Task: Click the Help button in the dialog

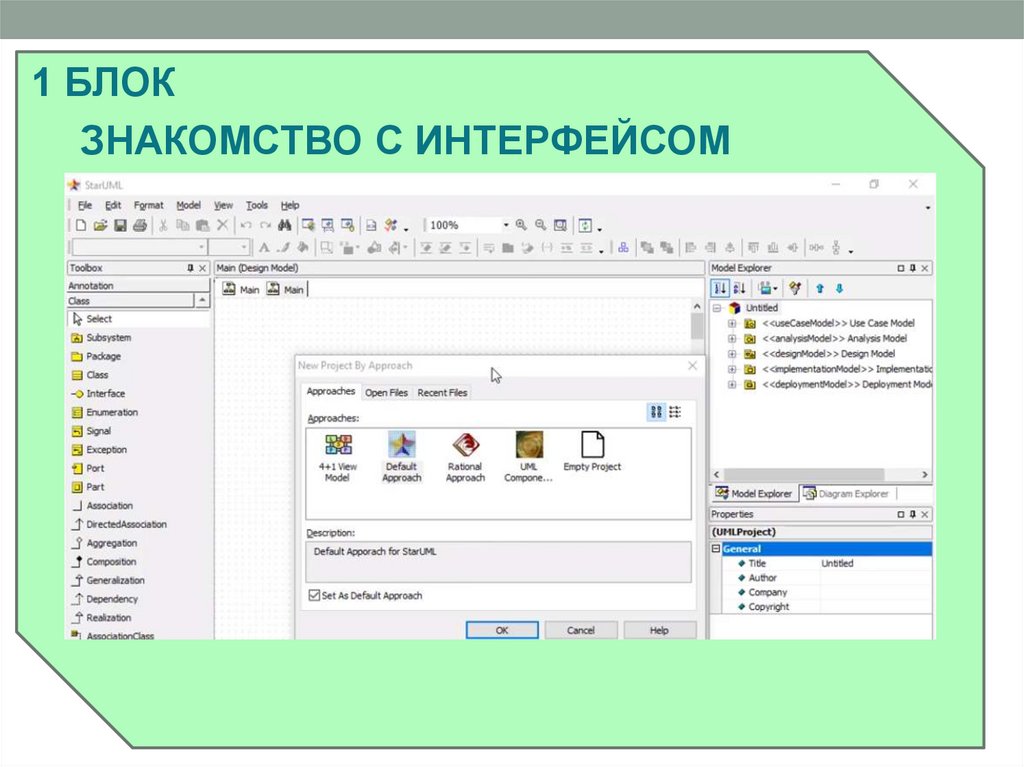Action: coord(659,630)
